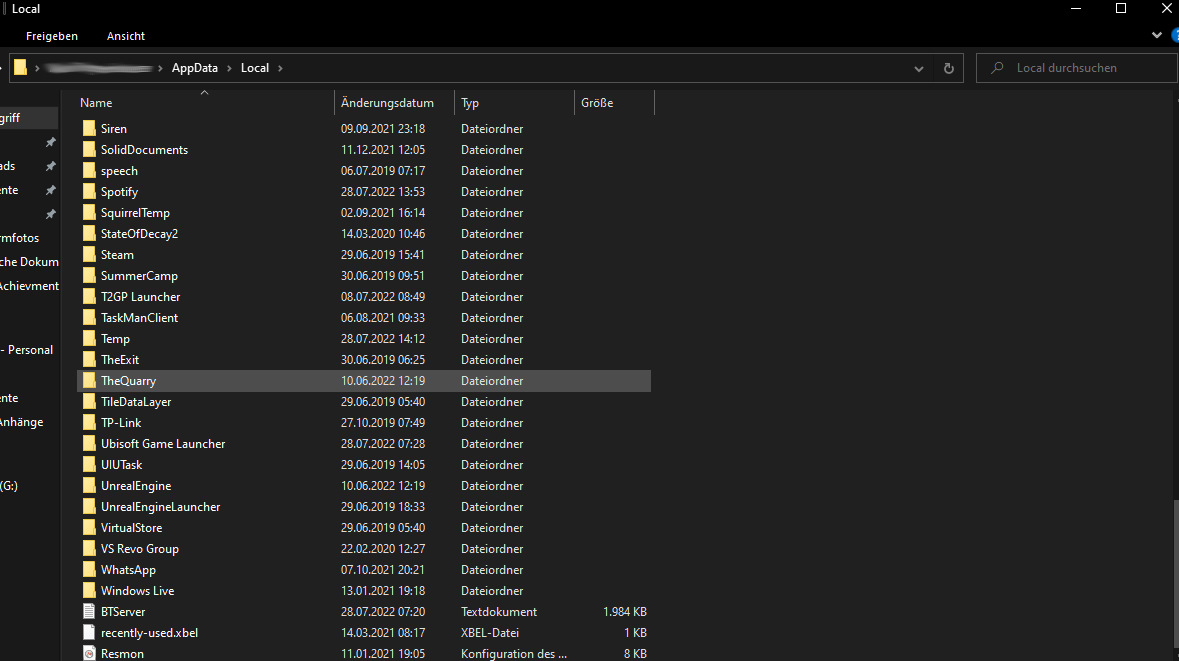Select the BTServer text document icon
Image resolution: width=1179 pixels, height=661 pixels.
(x=89, y=611)
